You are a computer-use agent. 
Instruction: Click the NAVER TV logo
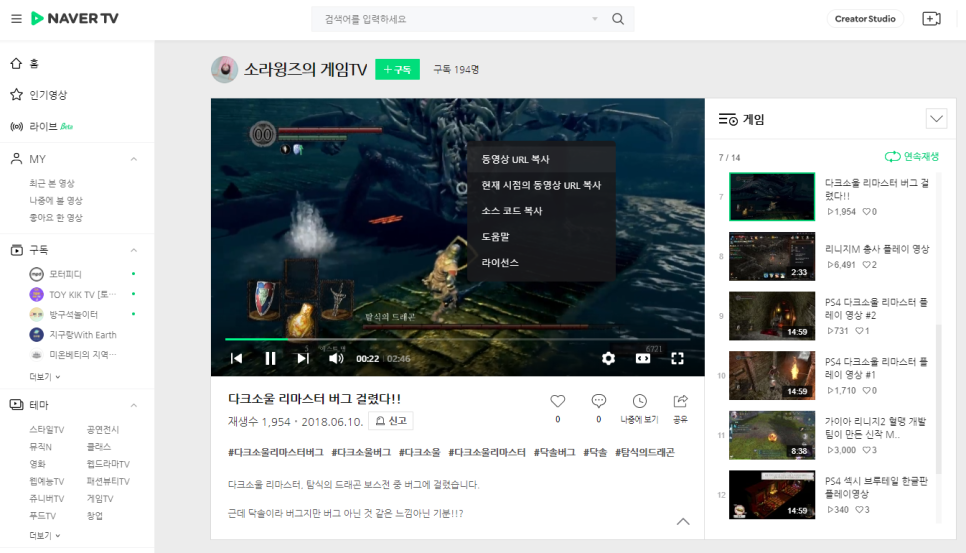pos(75,18)
